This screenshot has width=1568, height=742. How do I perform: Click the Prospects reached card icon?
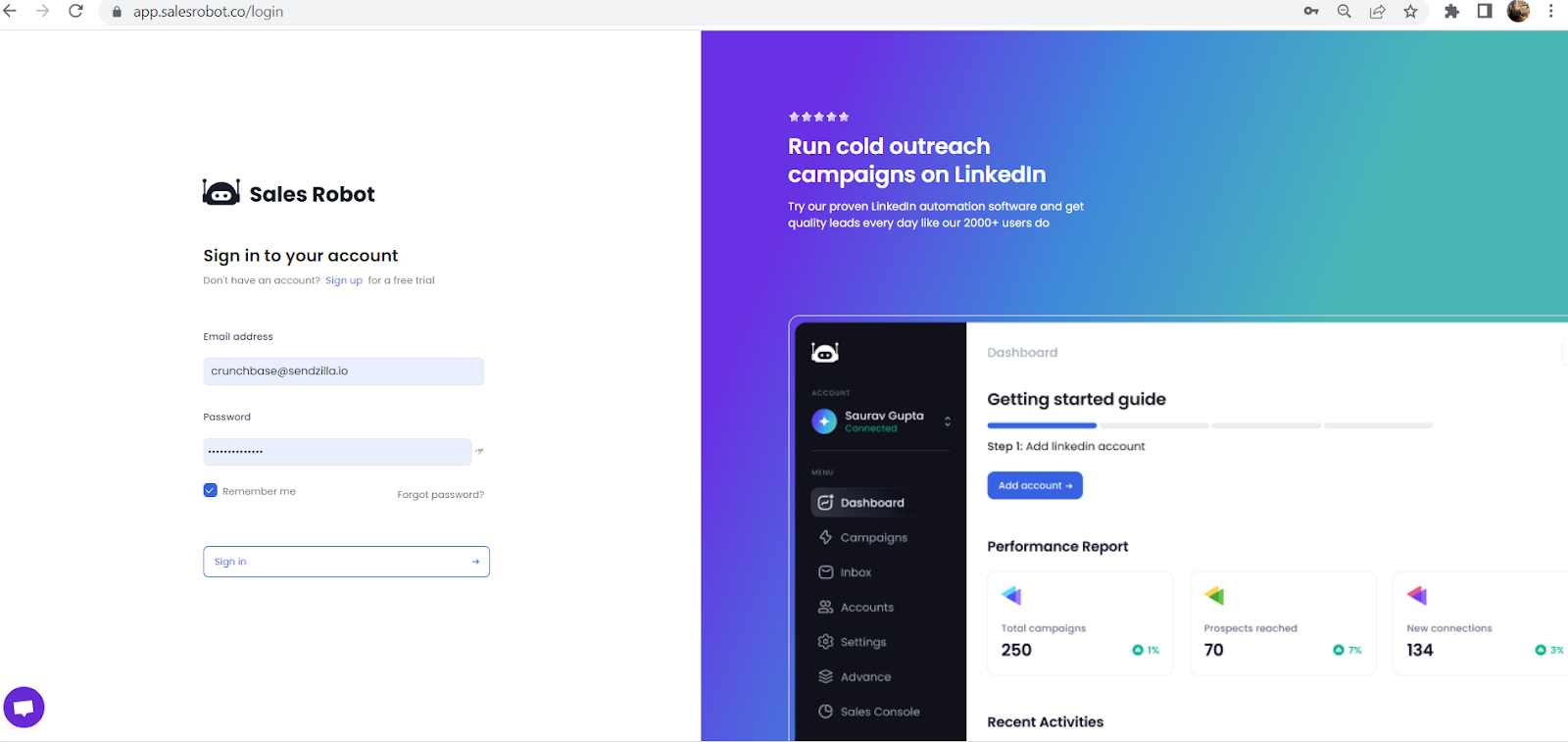pyautogui.click(x=1214, y=595)
